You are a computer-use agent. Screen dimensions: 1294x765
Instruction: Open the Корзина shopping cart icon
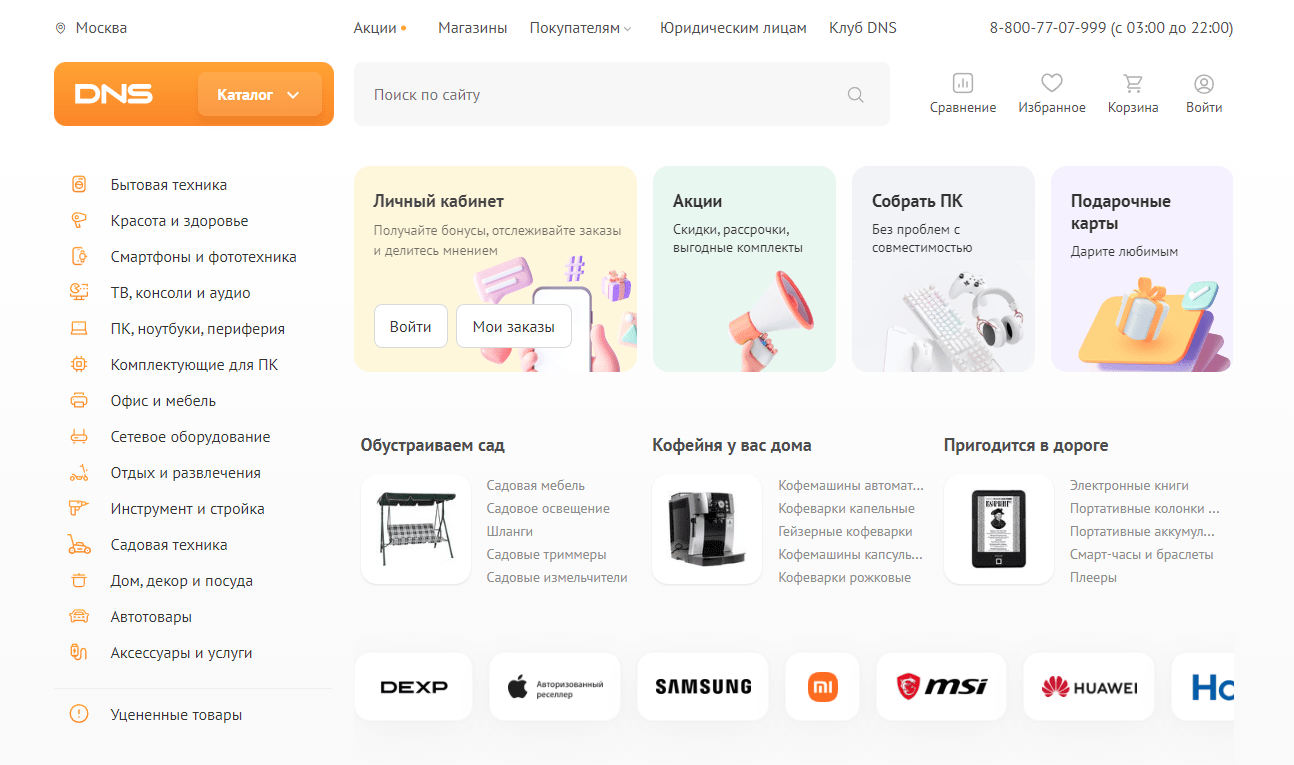1133,83
